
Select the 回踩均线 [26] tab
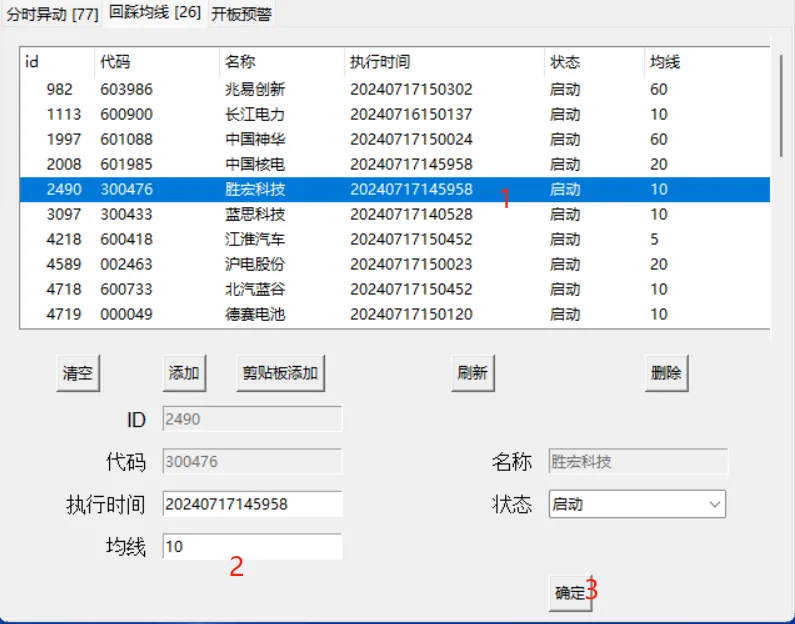point(155,13)
